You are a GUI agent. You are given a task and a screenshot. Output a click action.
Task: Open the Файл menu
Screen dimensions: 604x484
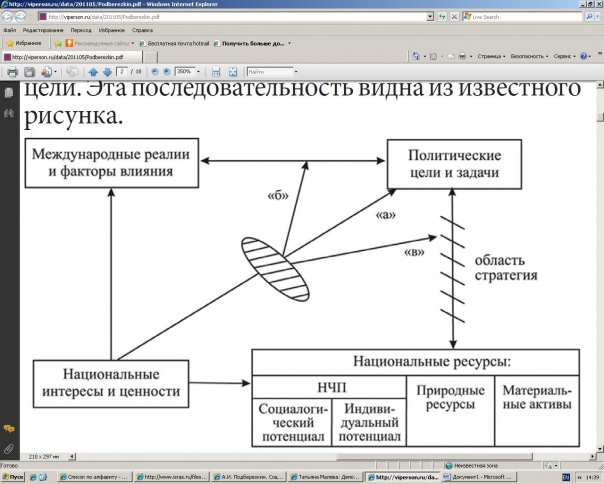coord(10,31)
